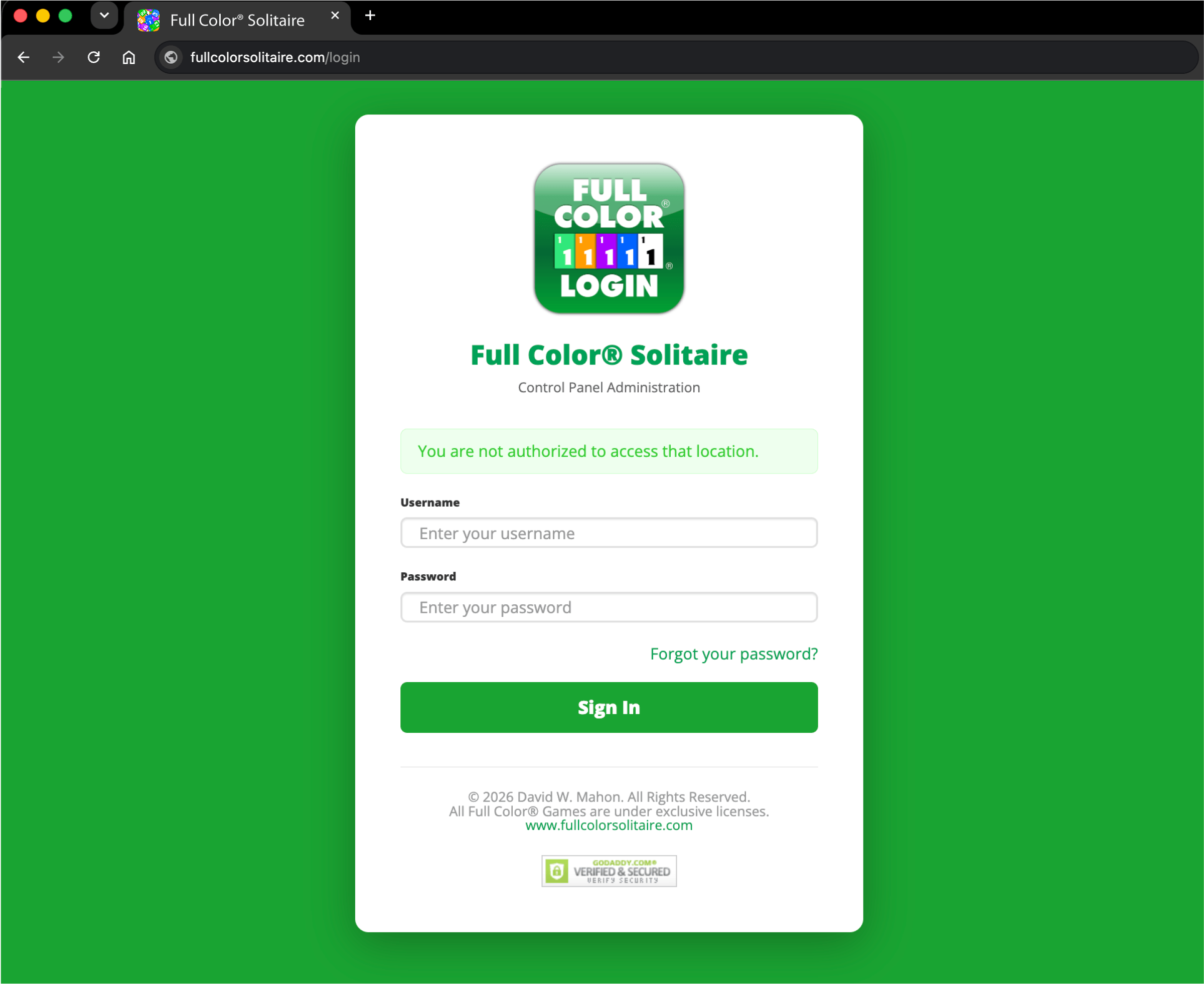Image resolution: width=1204 pixels, height=984 pixels.
Task: Select the Full Color Solitaire tab
Action: (x=237, y=19)
